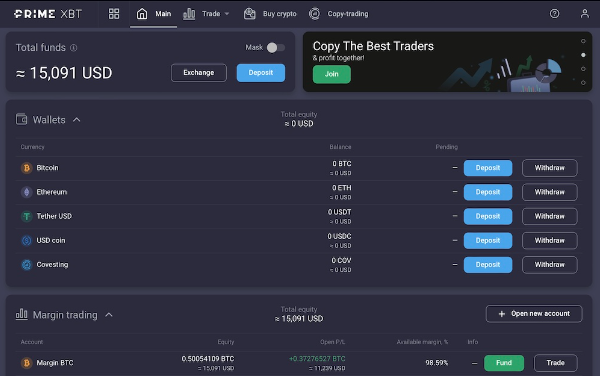Go to the Buy crypto tab
Image resolution: width=600 pixels, height=376 pixels.
tap(270, 14)
